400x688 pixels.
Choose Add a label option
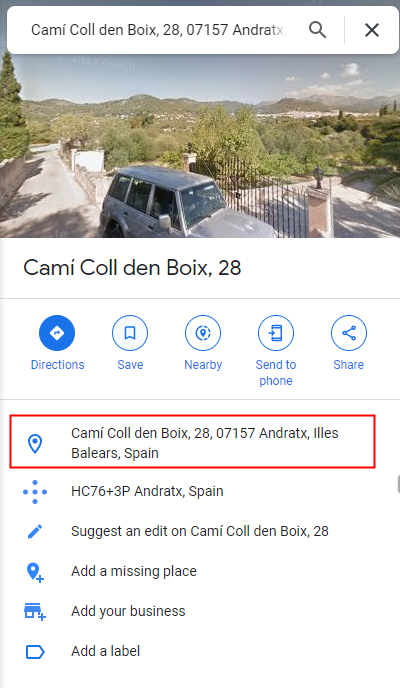[x=106, y=651]
